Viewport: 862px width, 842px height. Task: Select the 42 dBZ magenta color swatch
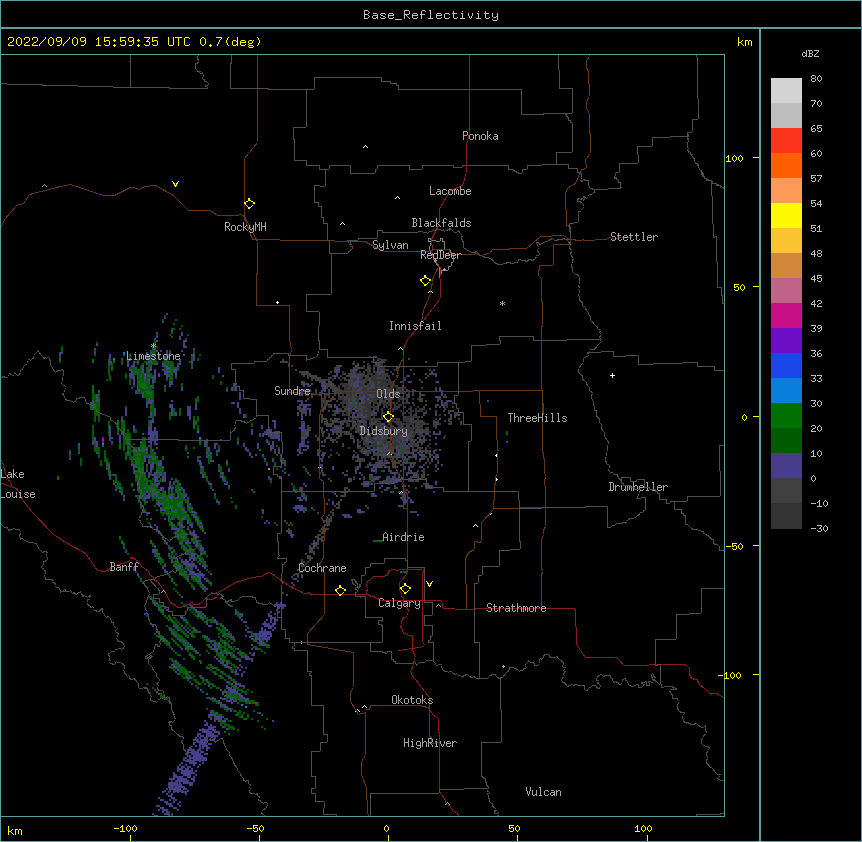click(x=786, y=315)
